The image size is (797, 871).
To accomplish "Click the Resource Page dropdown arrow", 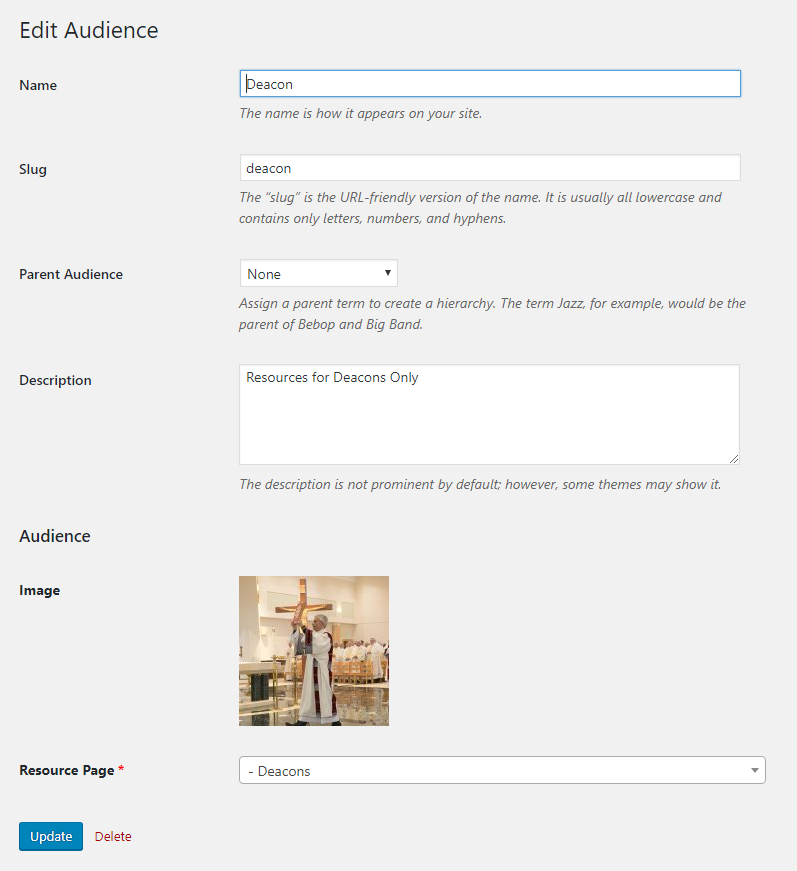I will 754,770.
